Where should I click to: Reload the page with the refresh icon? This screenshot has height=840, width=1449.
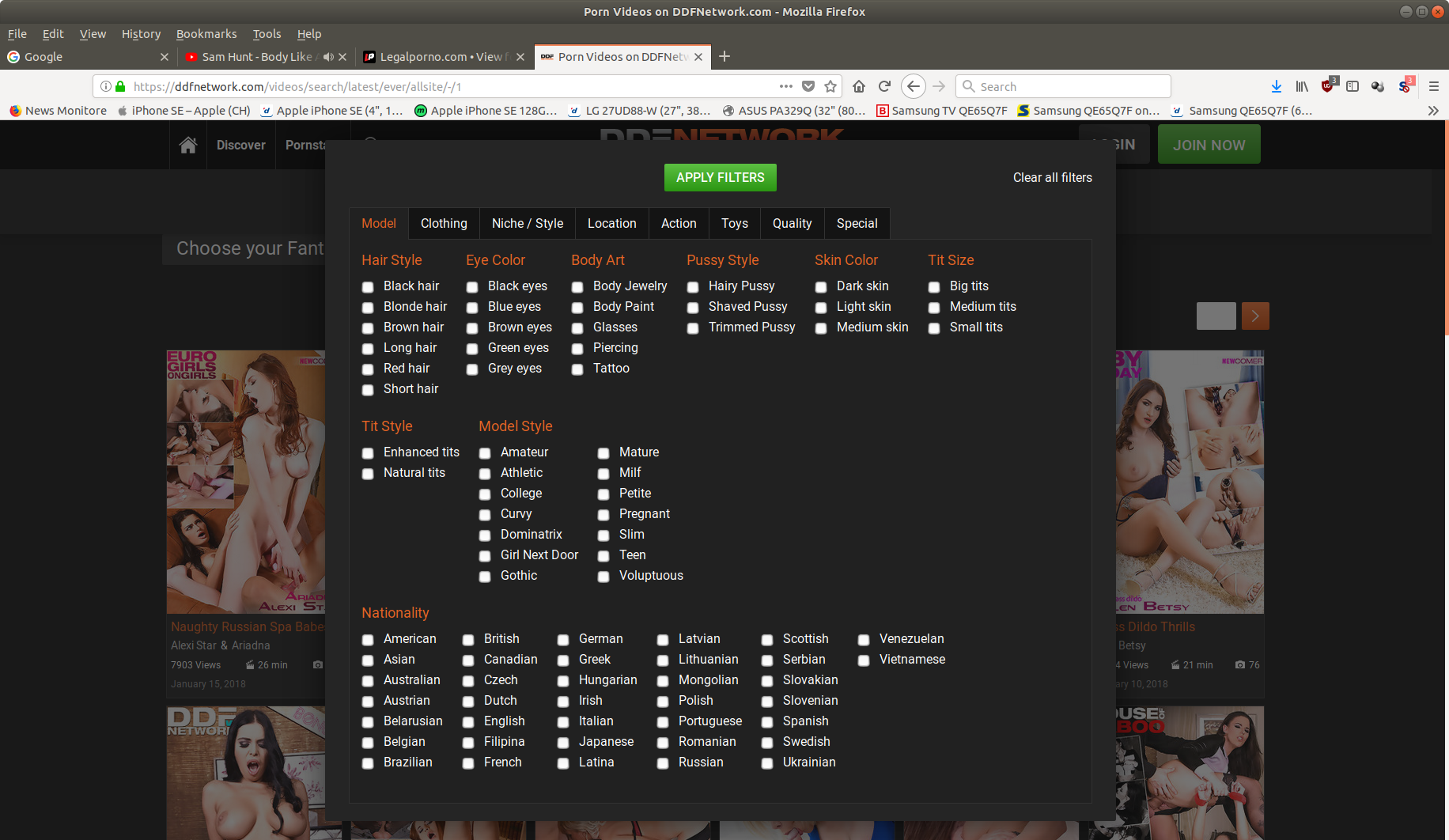point(884,86)
